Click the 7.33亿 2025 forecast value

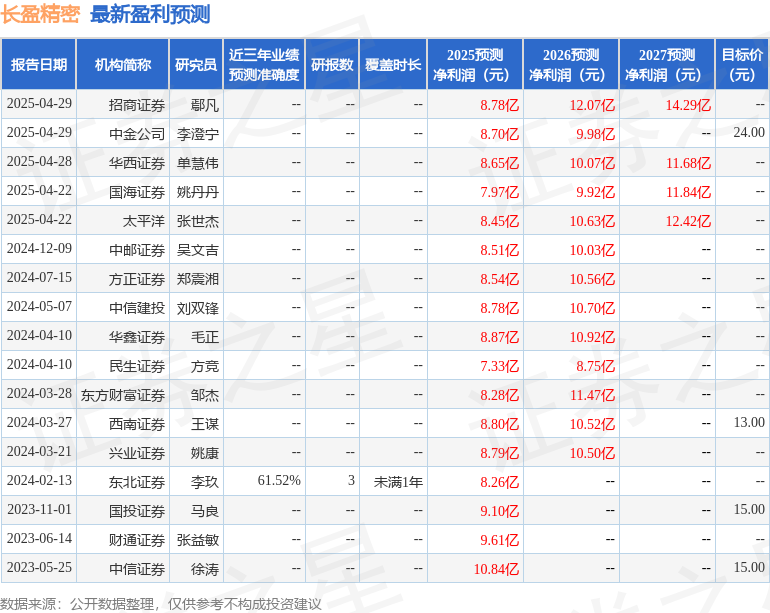coord(499,366)
